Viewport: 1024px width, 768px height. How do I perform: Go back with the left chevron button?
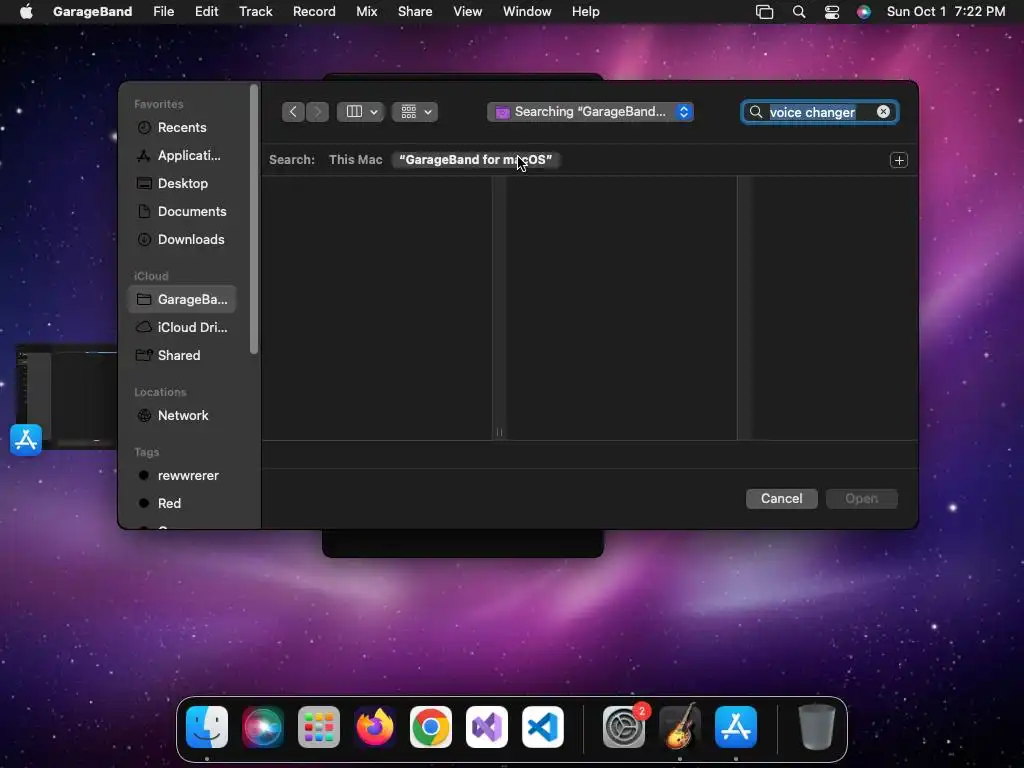pos(293,112)
